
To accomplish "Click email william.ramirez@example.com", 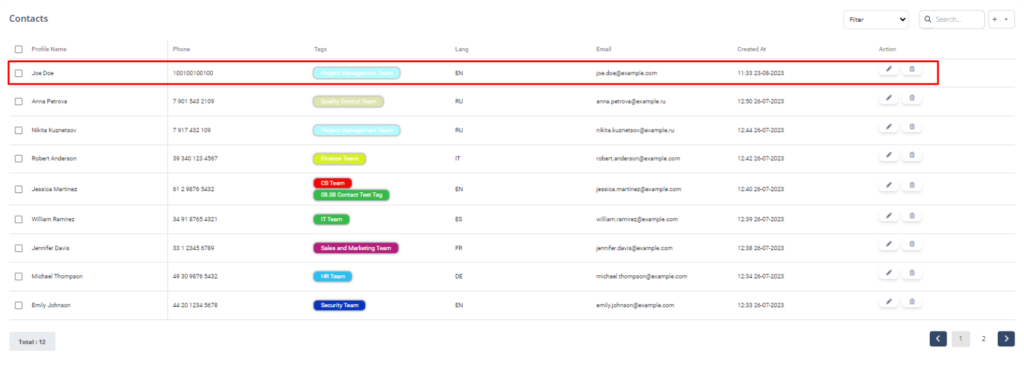I will click(637, 219).
